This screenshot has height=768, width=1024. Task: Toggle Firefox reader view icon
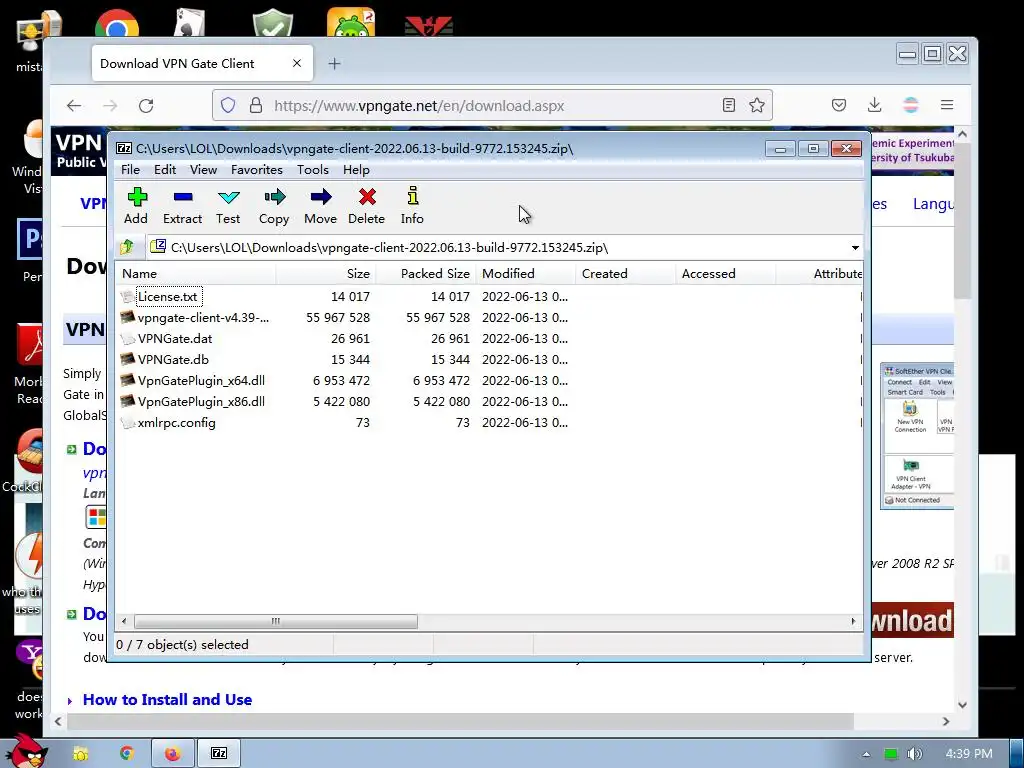coord(729,105)
